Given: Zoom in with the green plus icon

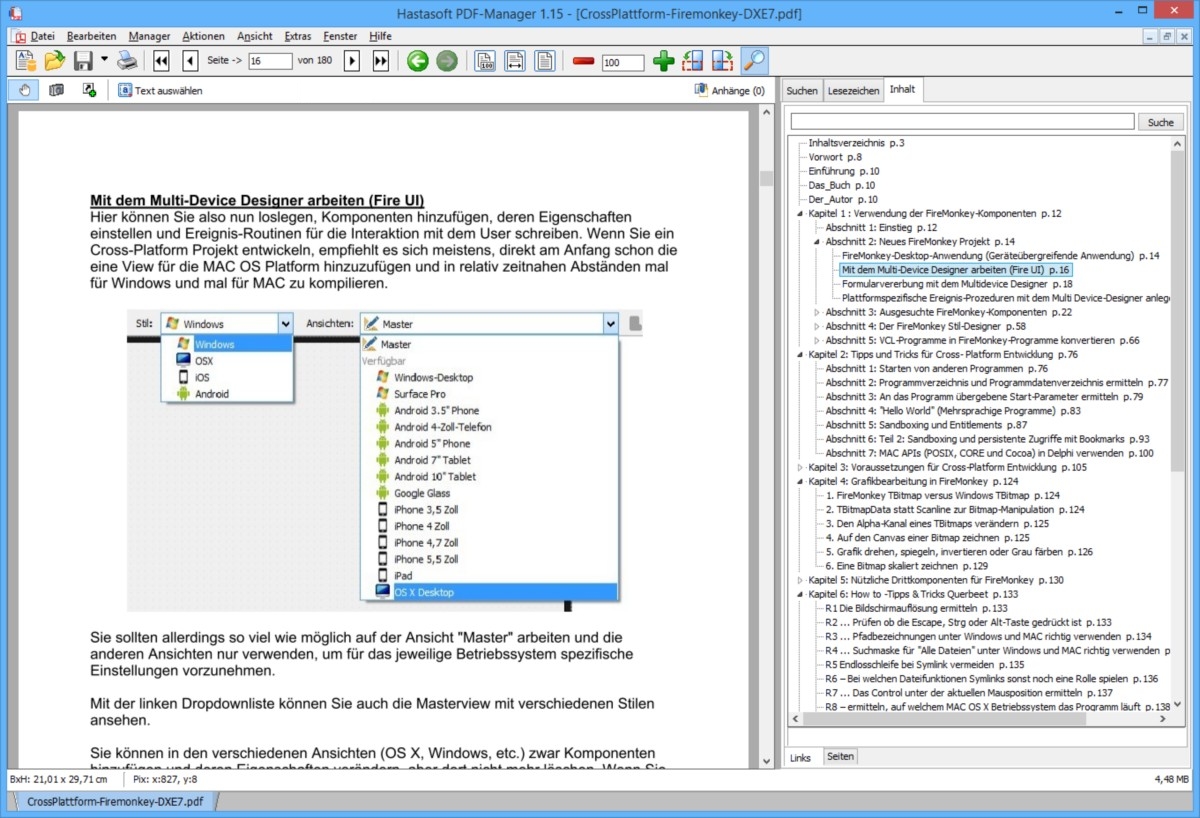Looking at the screenshot, I should point(663,61).
